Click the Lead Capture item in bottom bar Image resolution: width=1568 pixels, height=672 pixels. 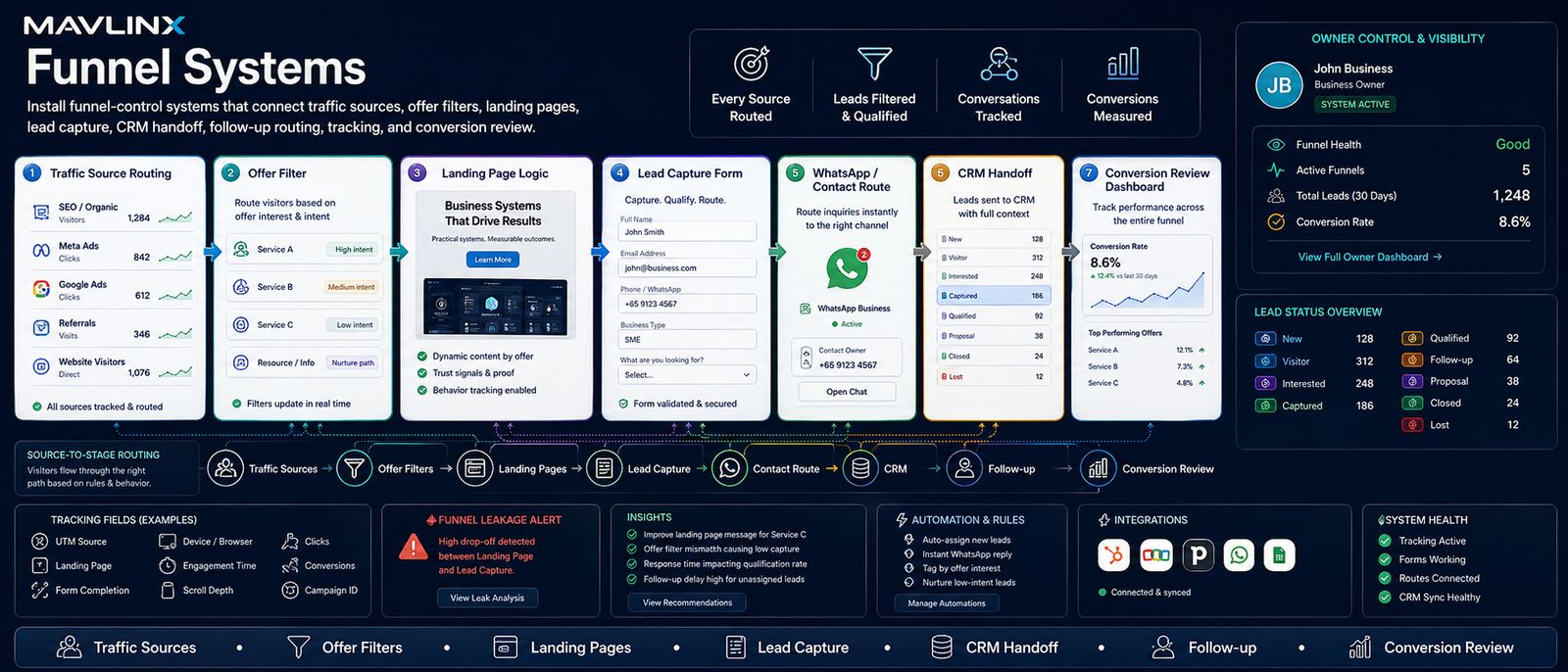click(x=787, y=648)
